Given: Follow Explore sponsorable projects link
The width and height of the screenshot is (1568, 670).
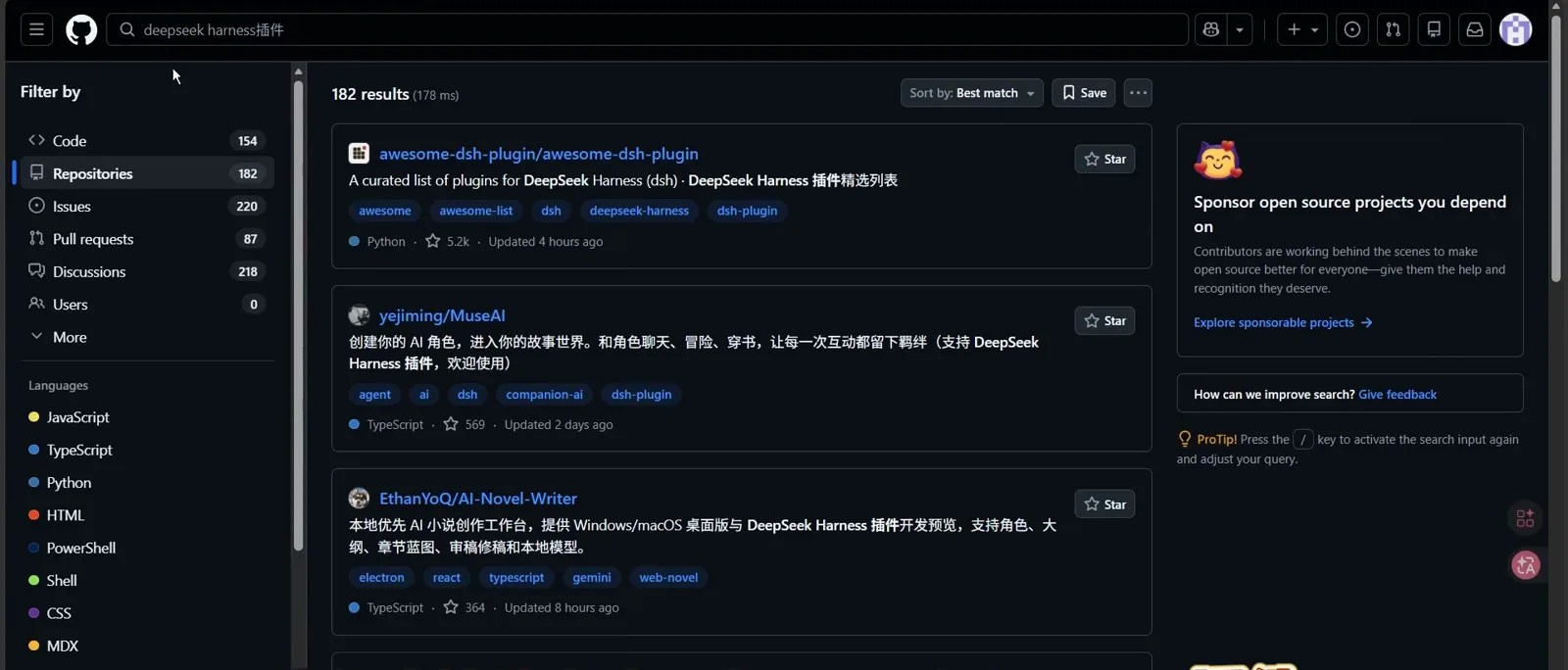Looking at the screenshot, I should pos(1283,322).
